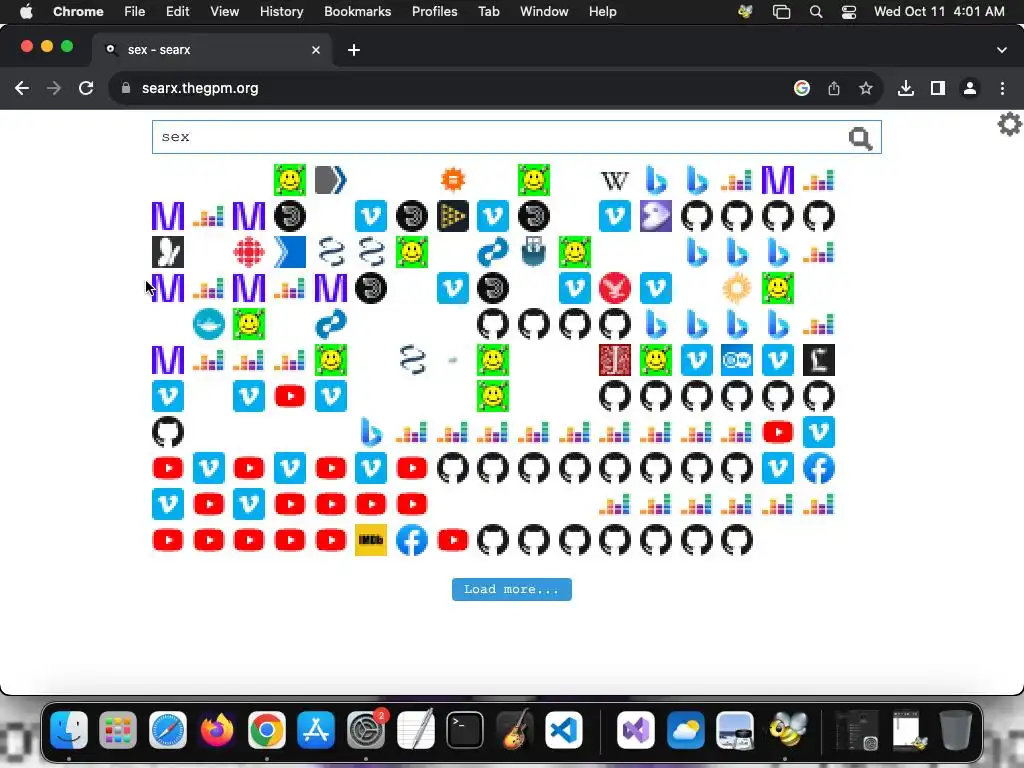The image size is (1024, 768).
Task: Open the Chrome downloads icon
Action: [905, 88]
